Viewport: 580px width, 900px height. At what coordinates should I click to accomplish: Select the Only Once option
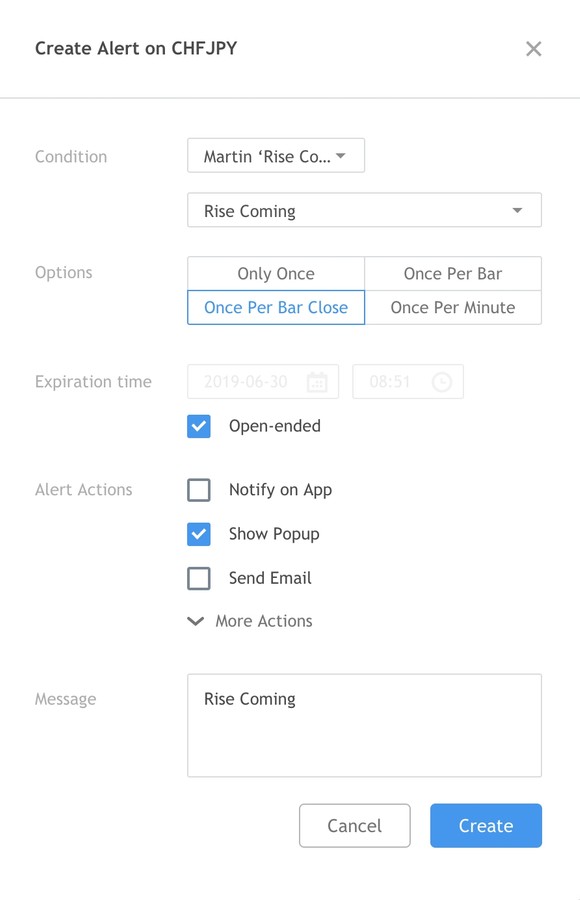(x=276, y=274)
